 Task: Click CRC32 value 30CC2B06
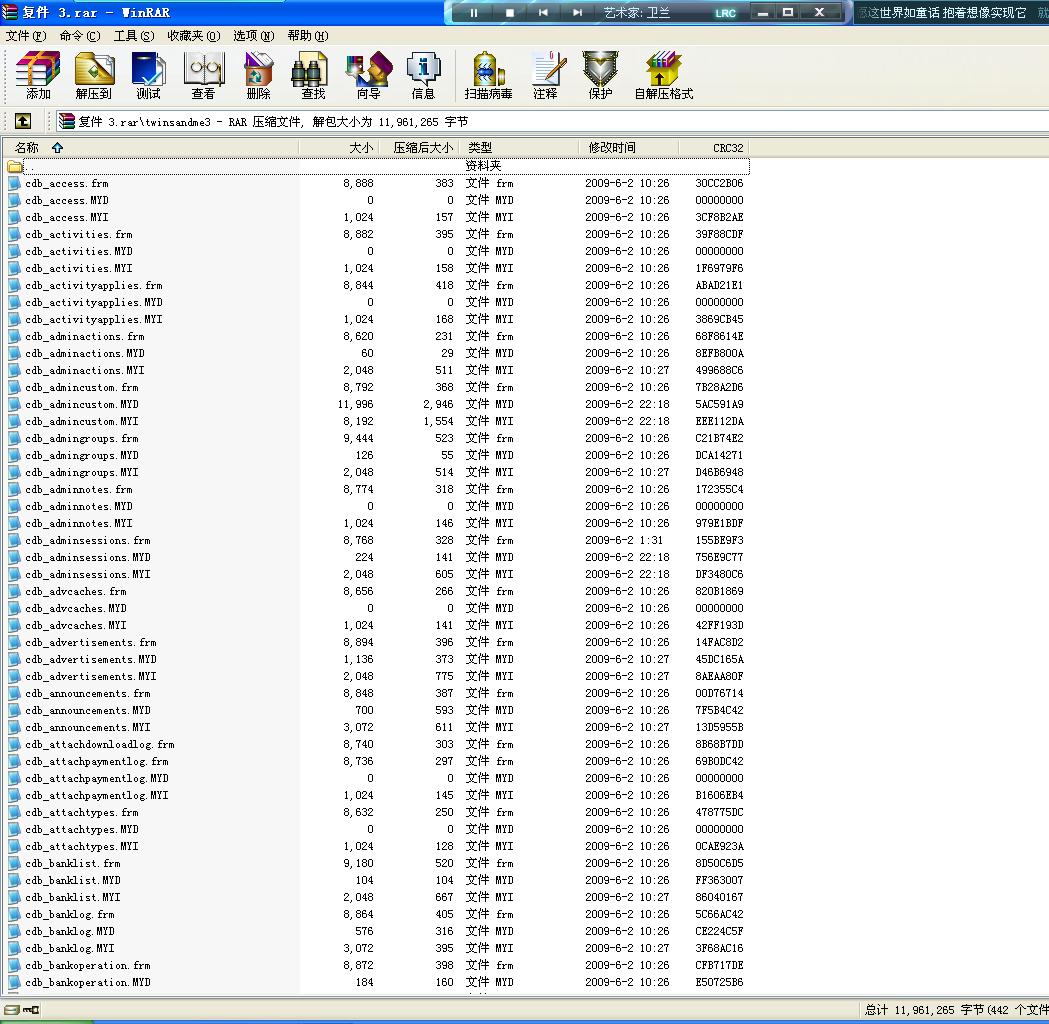tap(719, 183)
